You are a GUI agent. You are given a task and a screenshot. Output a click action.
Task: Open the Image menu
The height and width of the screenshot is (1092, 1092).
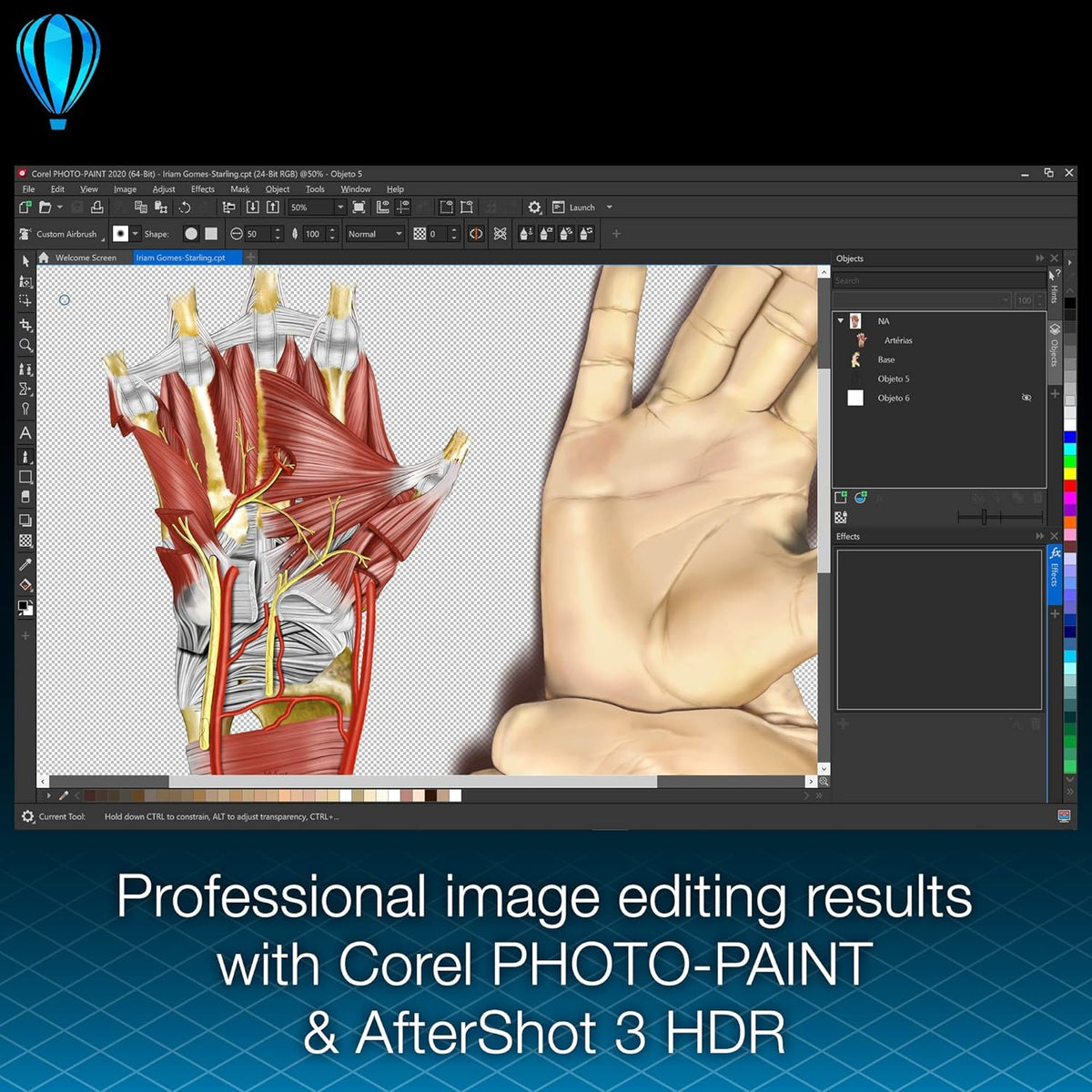[x=125, y=189]
